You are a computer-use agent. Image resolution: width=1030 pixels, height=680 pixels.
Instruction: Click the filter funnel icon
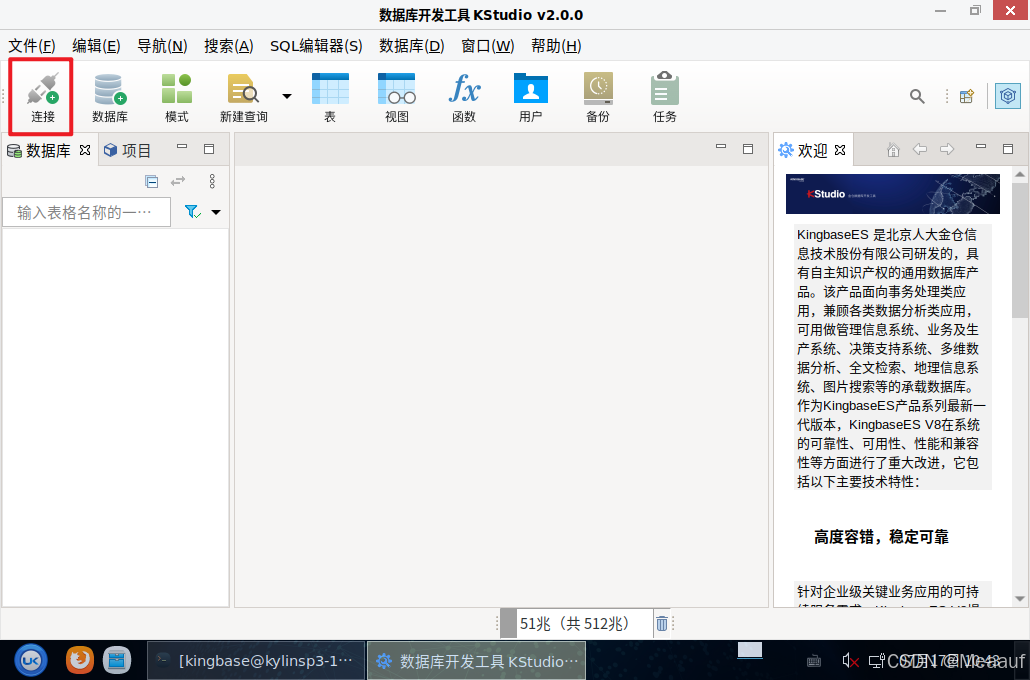click(192, 212)
